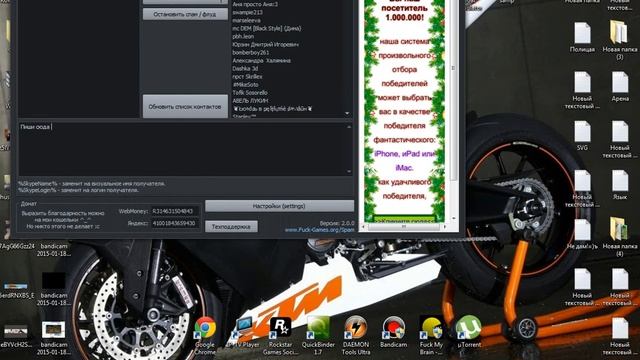
Task: Select contact 'Dashka 3d'
Action: coord(245,69)
